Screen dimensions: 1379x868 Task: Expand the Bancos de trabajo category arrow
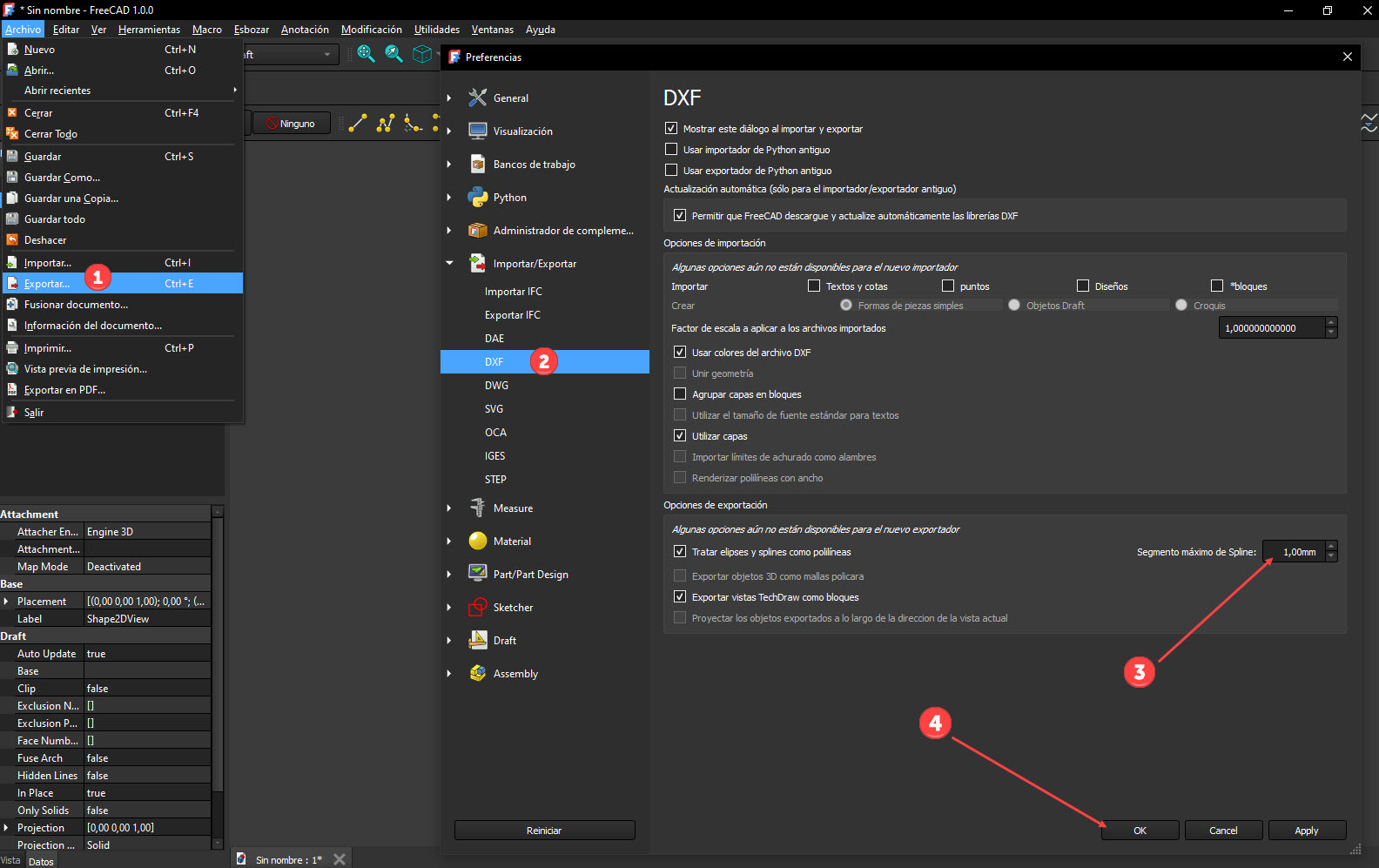[x=449, y=164]
